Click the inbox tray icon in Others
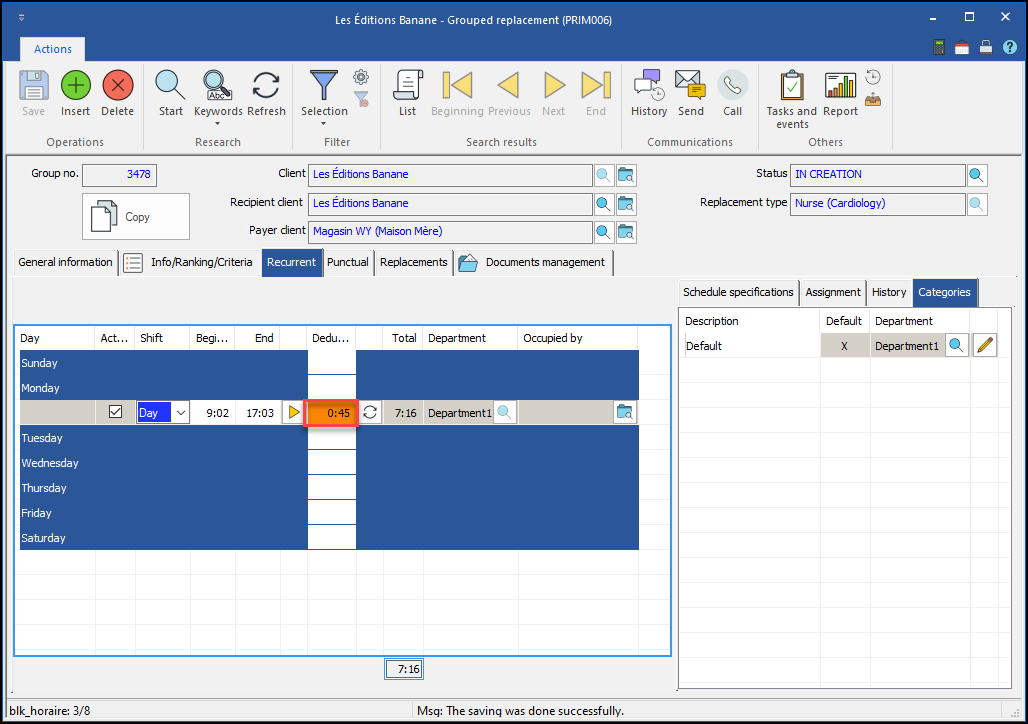This screenshot has height=724, width=1028. [x=873, y=100]
